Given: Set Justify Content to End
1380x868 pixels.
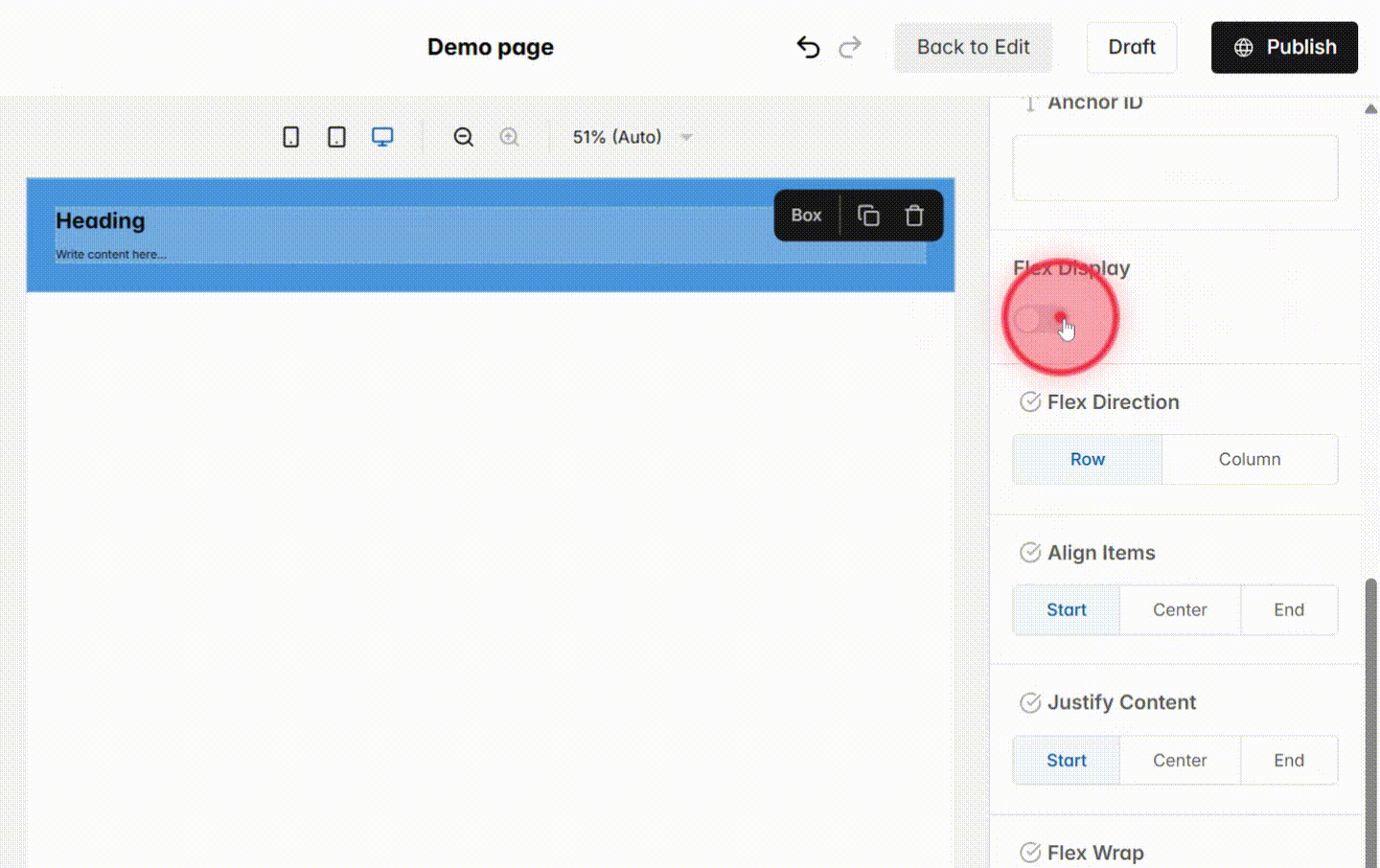Looking at the screenshot, I should (1289, 760).
